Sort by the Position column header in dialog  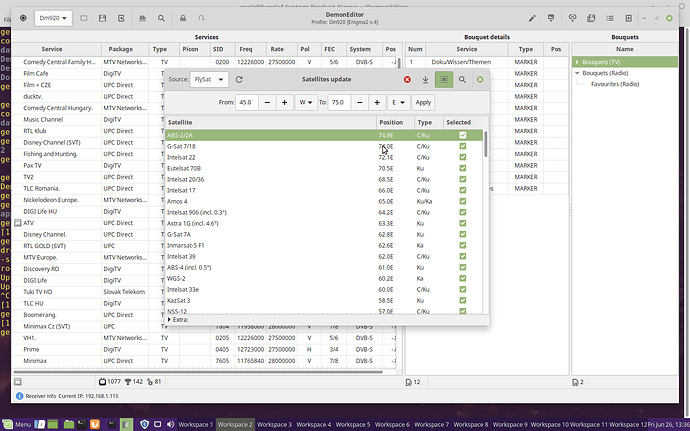[x=395, y=122]
